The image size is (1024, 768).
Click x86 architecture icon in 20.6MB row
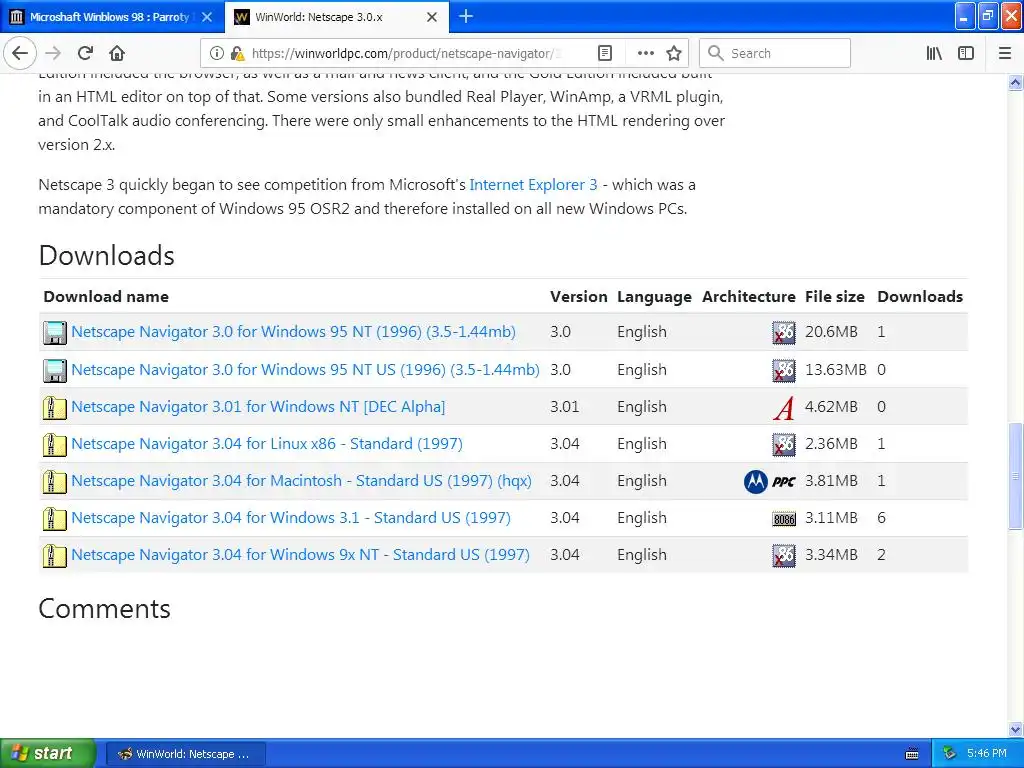pos(784,332)
